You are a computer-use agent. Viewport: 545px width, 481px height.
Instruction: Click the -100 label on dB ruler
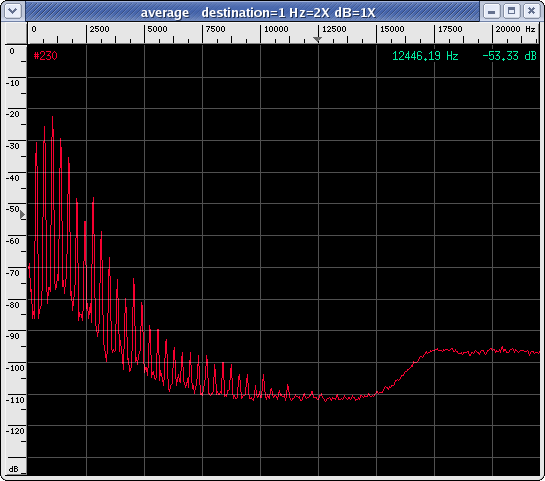(15, 368)
